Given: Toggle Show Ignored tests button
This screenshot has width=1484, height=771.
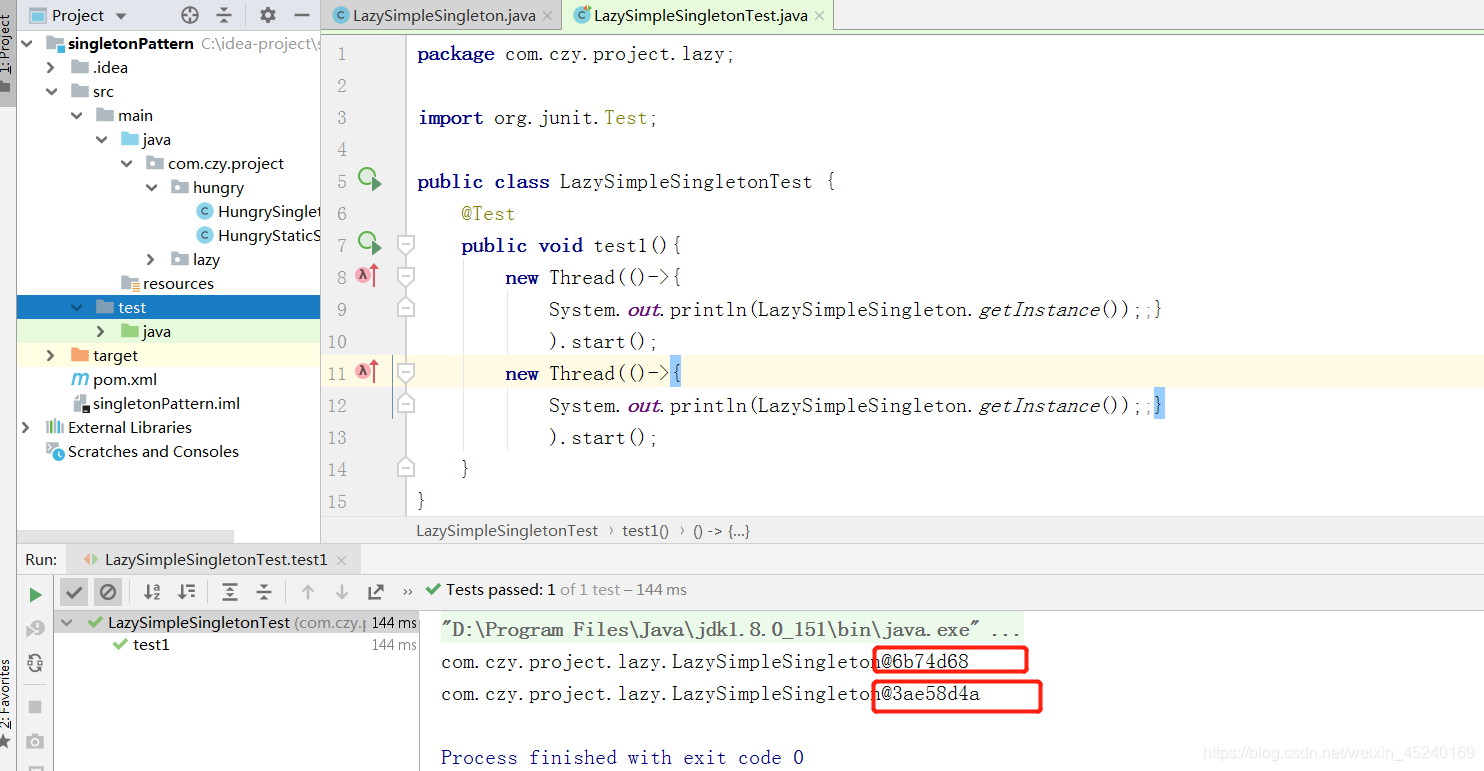Looking at the screenshot, I should pyautogui.click(x=107, y=592).
